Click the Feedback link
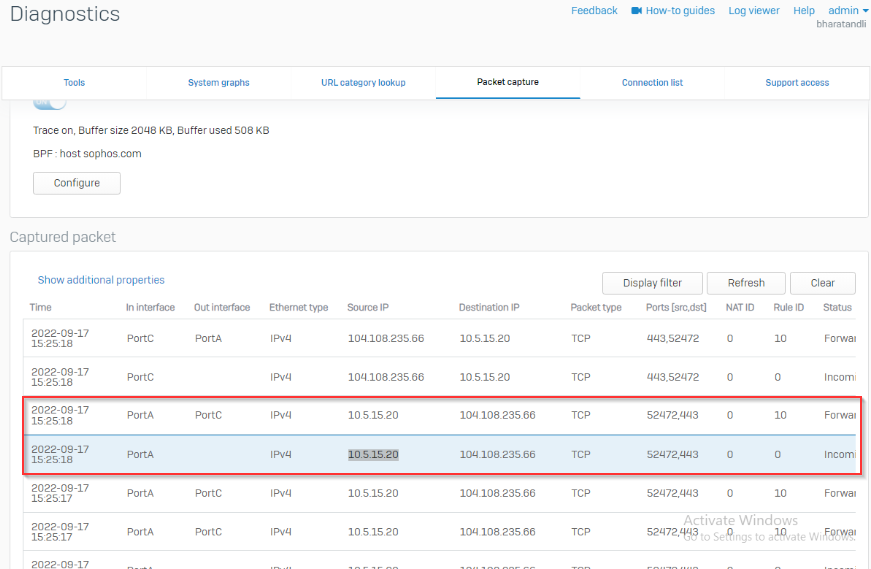This screenshot has height=569, width=871. 594,11
